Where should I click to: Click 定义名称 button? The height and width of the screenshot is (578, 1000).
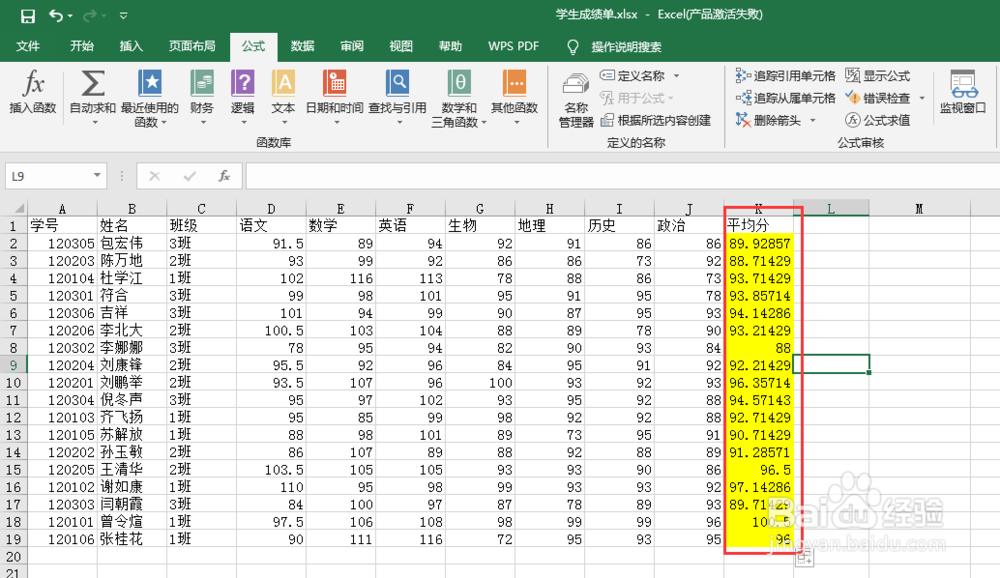(633, 76)
